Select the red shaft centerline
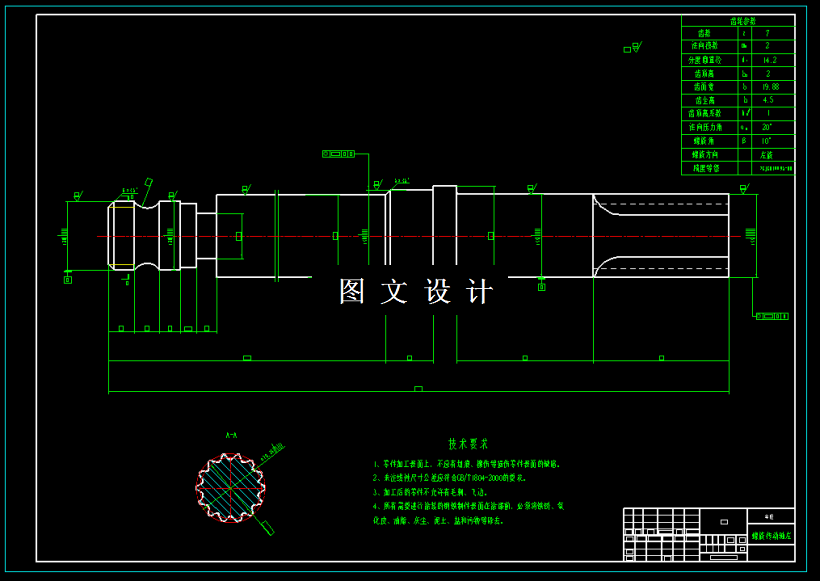 tap(418, 236)
